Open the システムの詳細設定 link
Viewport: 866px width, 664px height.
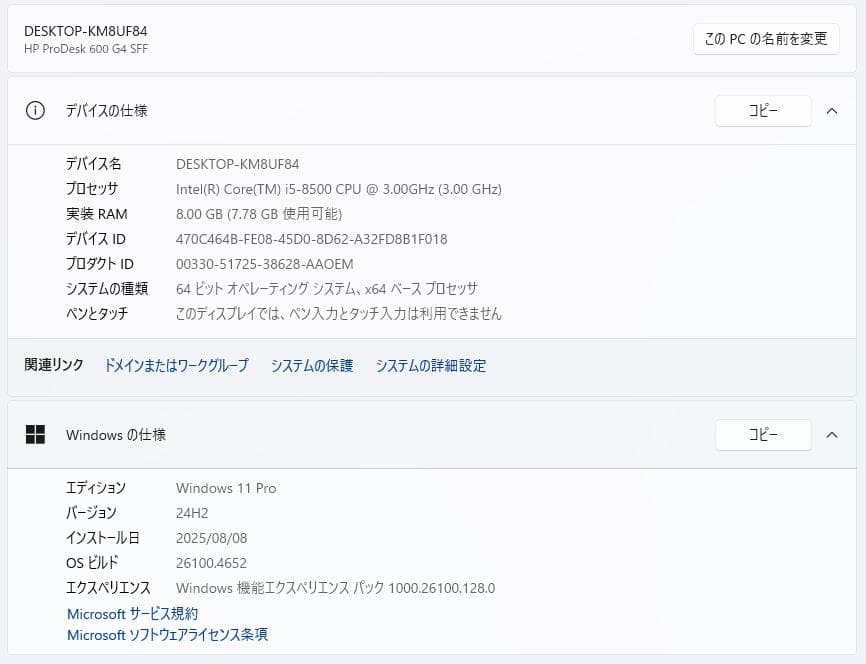[430, 366]
